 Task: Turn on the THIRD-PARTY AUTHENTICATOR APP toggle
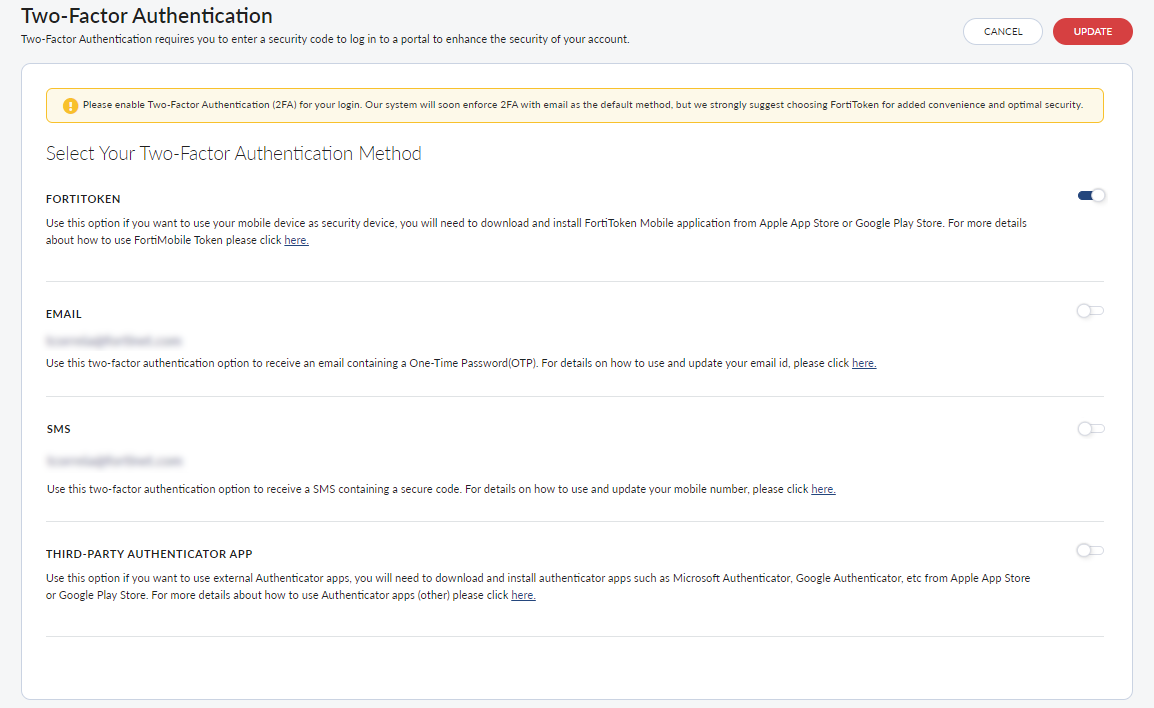1090,550
